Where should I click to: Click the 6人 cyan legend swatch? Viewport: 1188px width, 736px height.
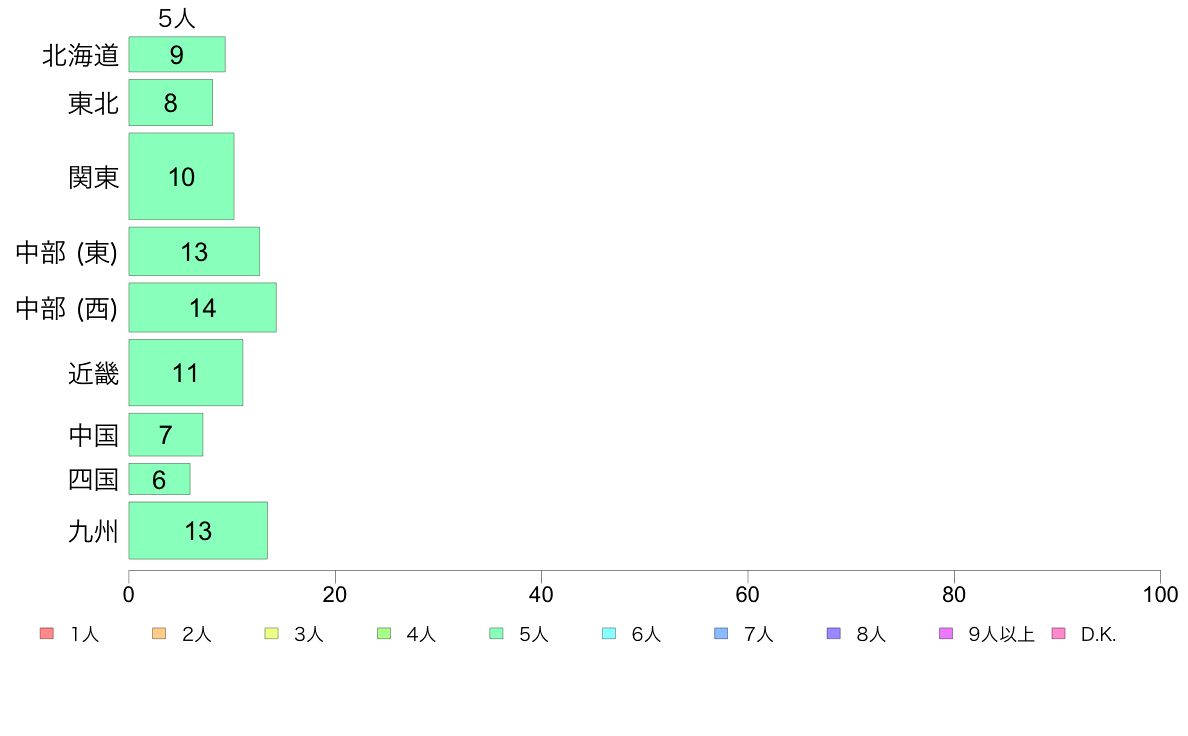(x=609, y=633)
